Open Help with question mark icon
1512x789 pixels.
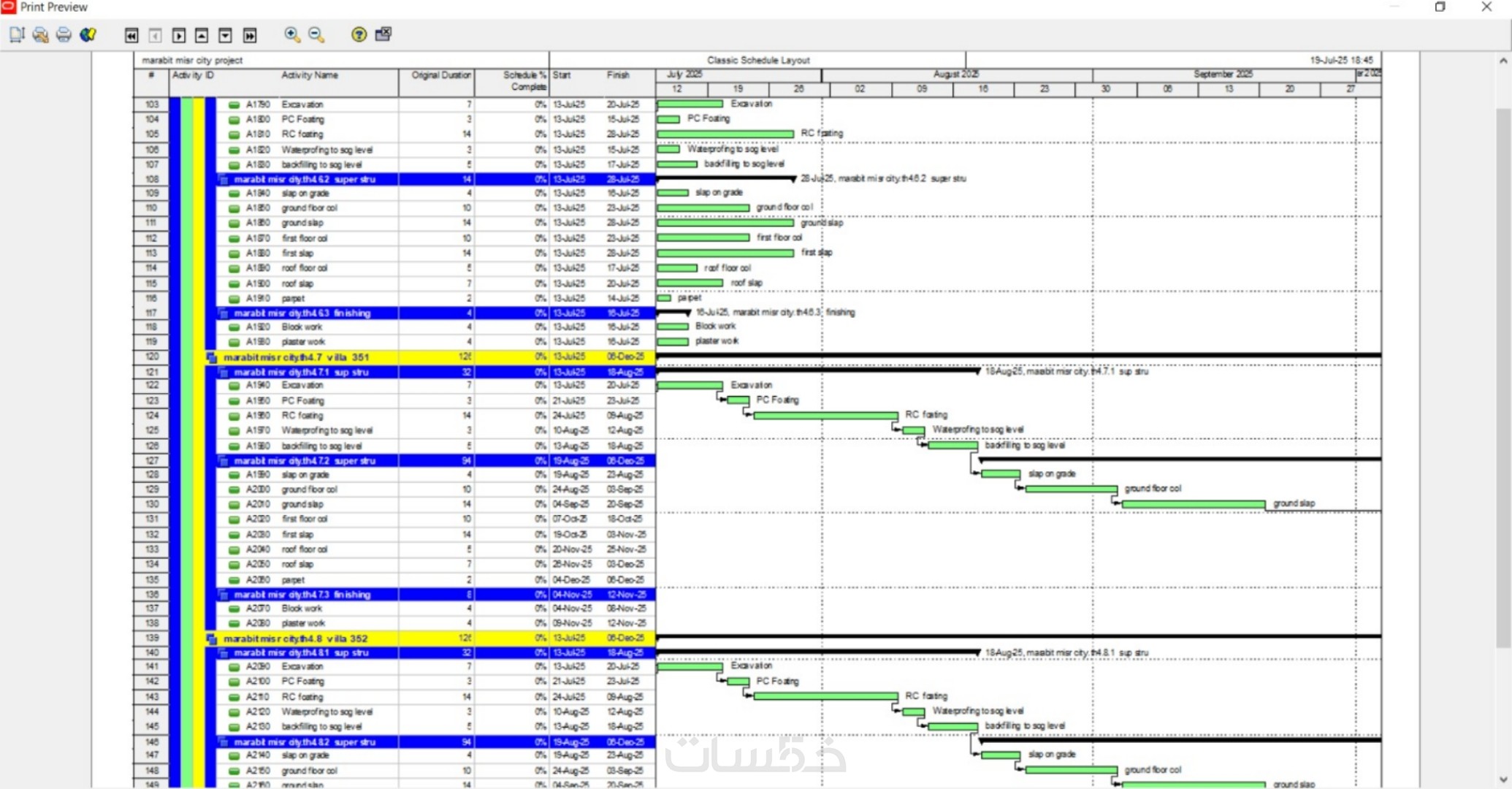pyautogui.click(x=359, y=34)
